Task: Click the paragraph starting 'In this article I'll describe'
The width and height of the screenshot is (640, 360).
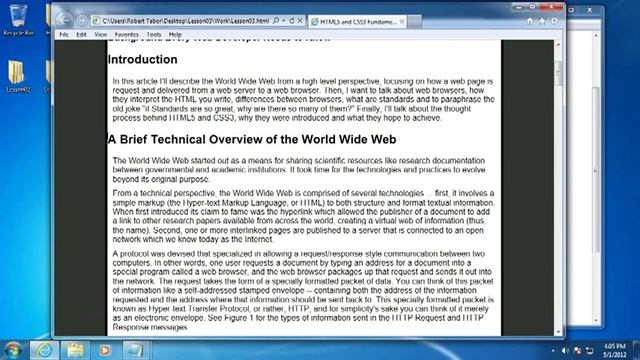Action: 303,100
